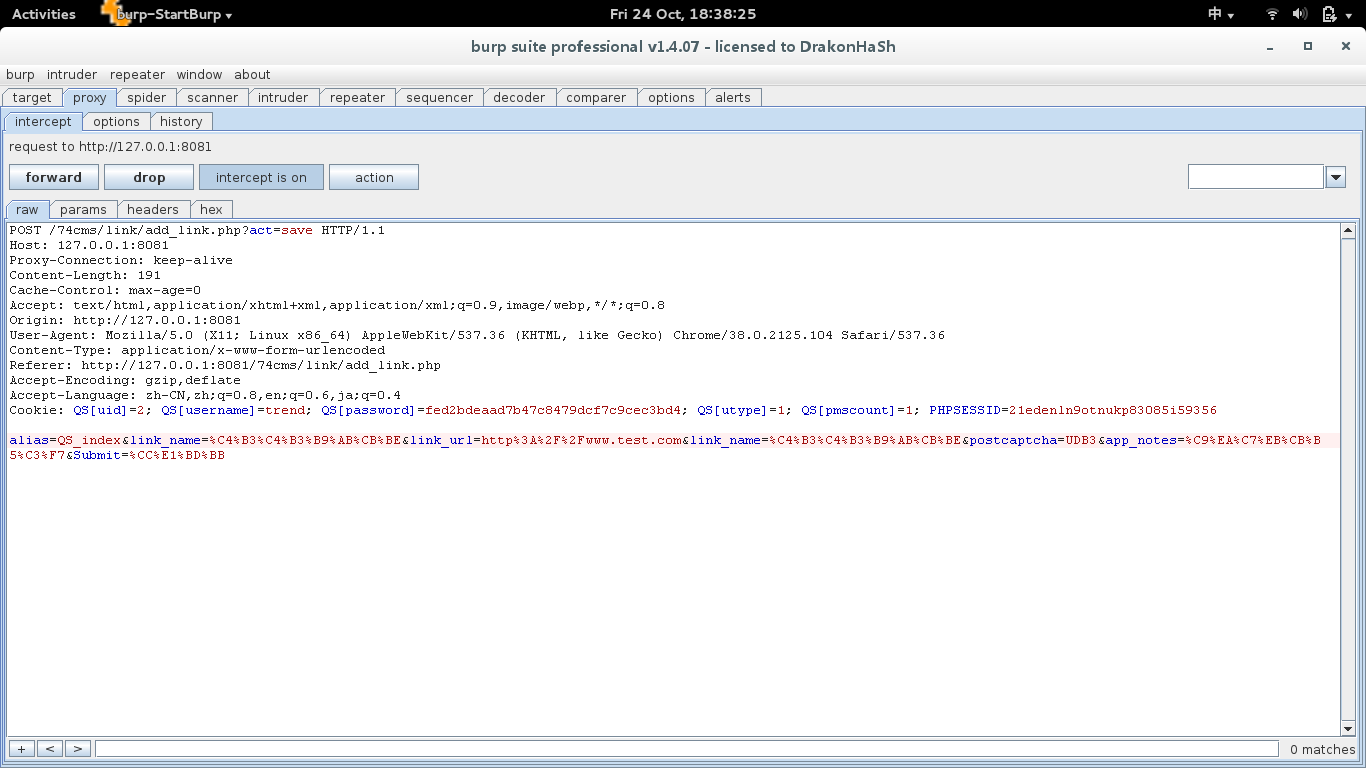This screenshot has height=768, width=1366.
Task: Switch to the decoder tab
Action: click(520, 97)
